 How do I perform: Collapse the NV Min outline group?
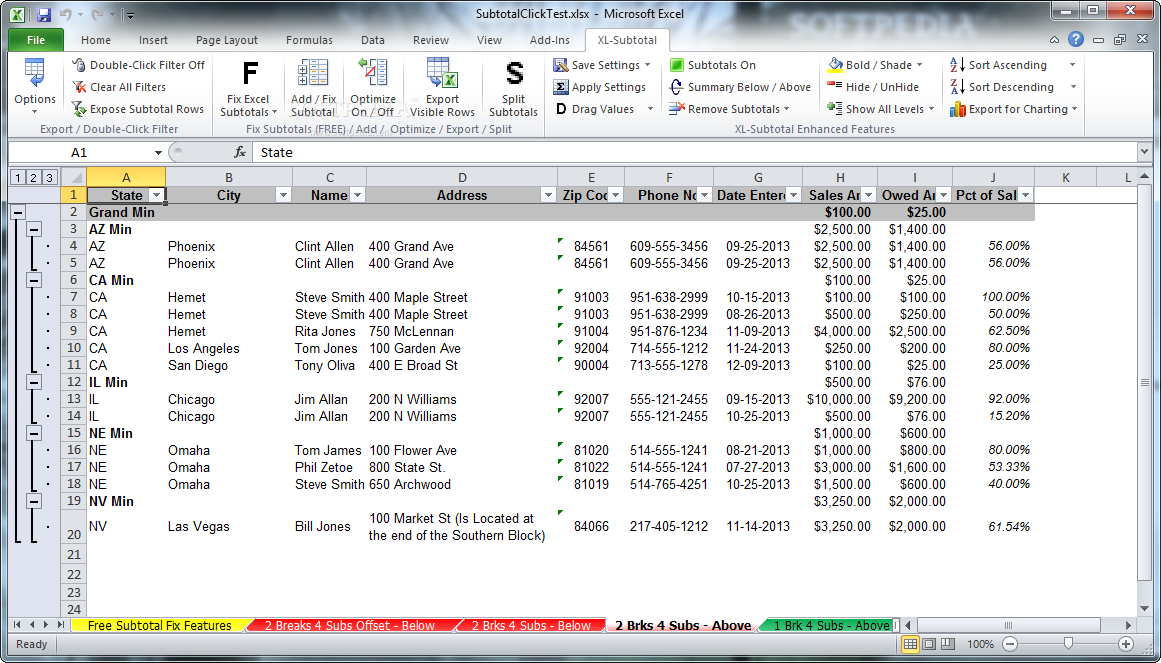click(33, 502)
